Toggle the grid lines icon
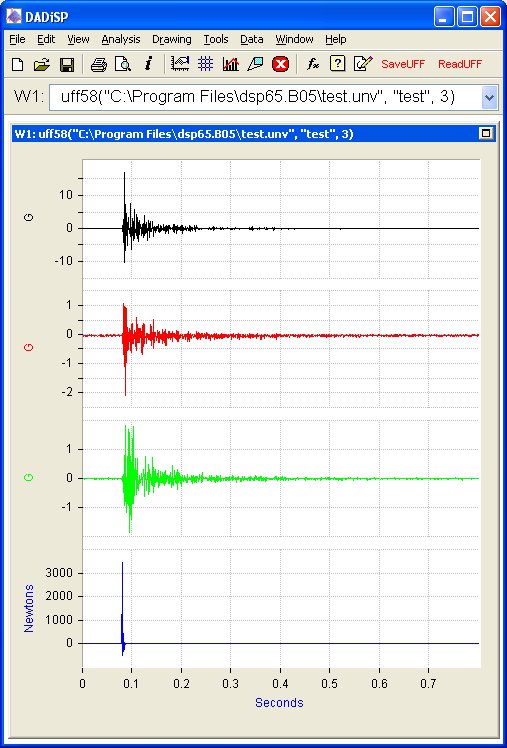This screenshot has height=748, width=507. click(x=205, y=64)
